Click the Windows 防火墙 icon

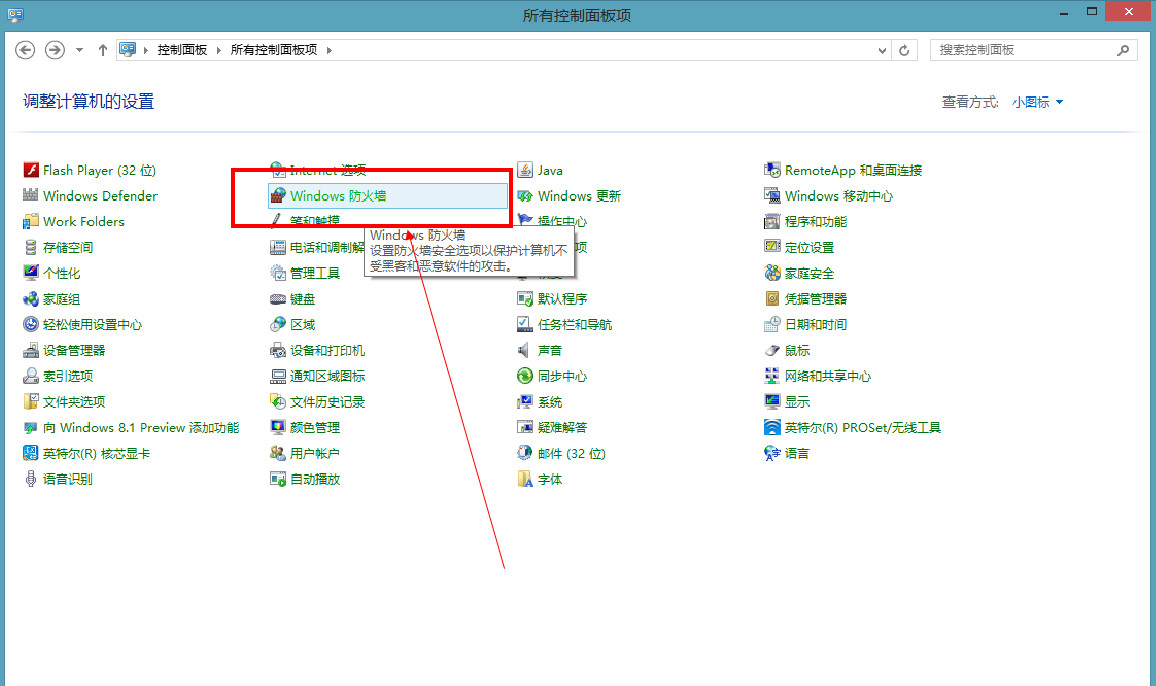(278, 195)
